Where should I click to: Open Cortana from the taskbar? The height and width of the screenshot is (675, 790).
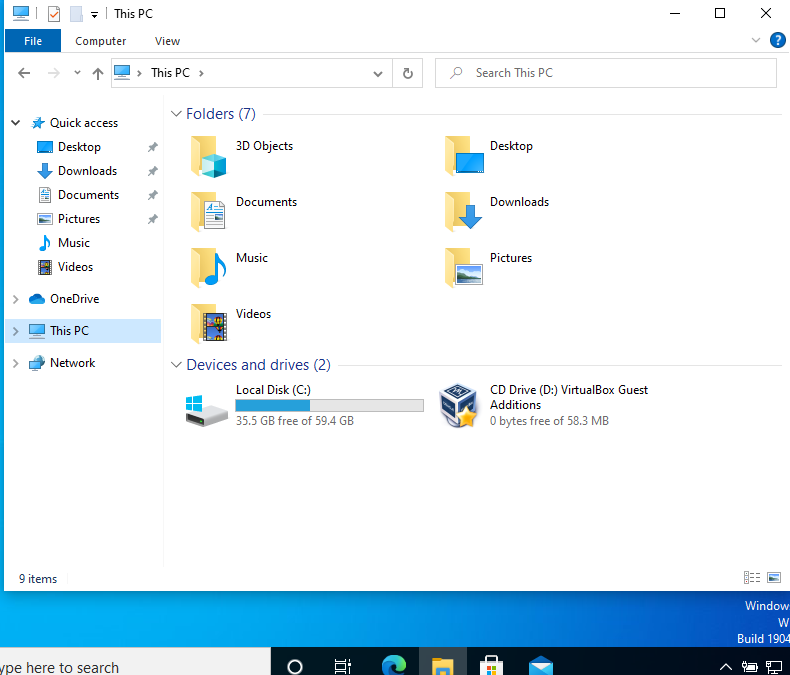pyautogui.click(x=295, y=666)
